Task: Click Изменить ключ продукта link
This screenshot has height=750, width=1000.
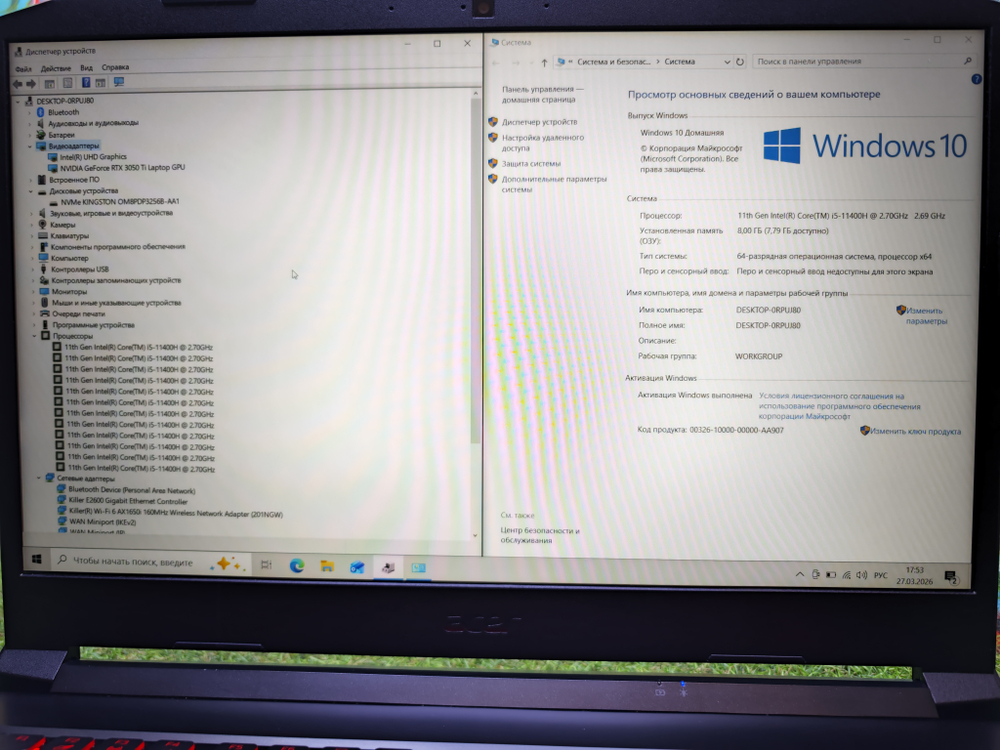Action: [x=915, y=432]
